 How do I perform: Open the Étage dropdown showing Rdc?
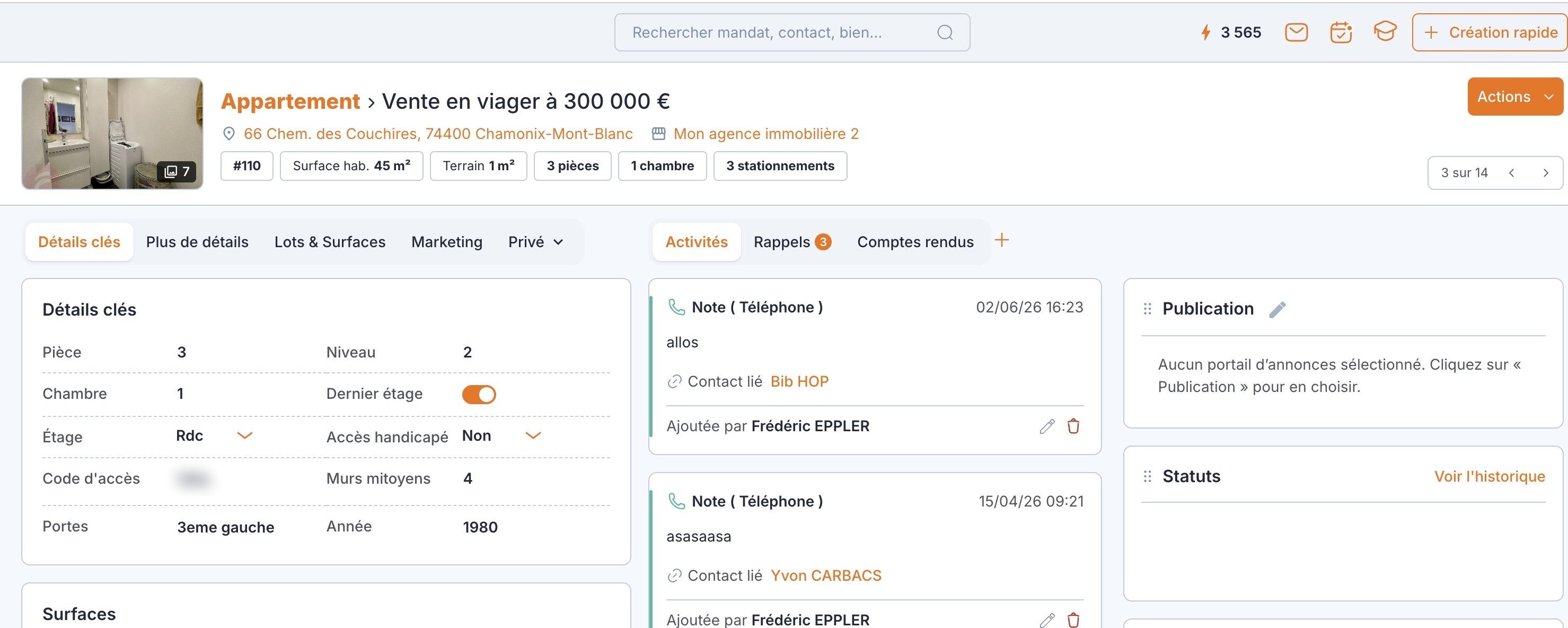click(x=214, y=435)
